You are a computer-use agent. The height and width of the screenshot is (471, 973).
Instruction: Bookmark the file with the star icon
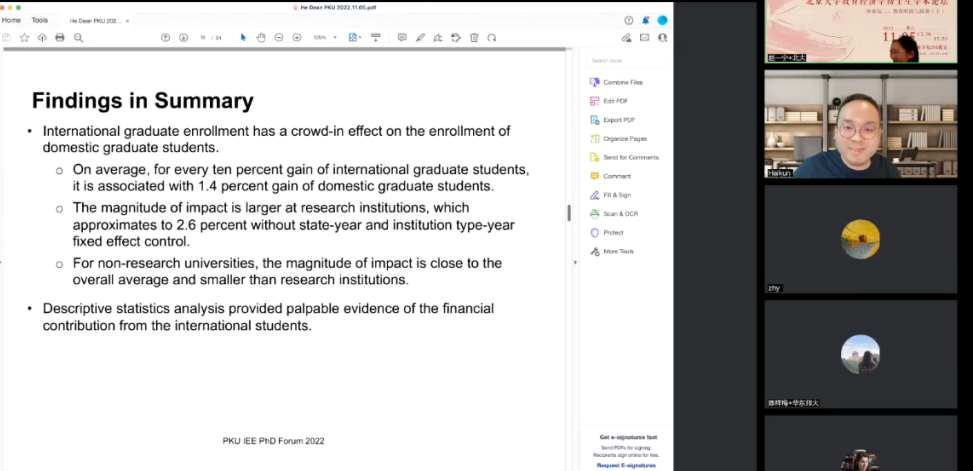24,38
